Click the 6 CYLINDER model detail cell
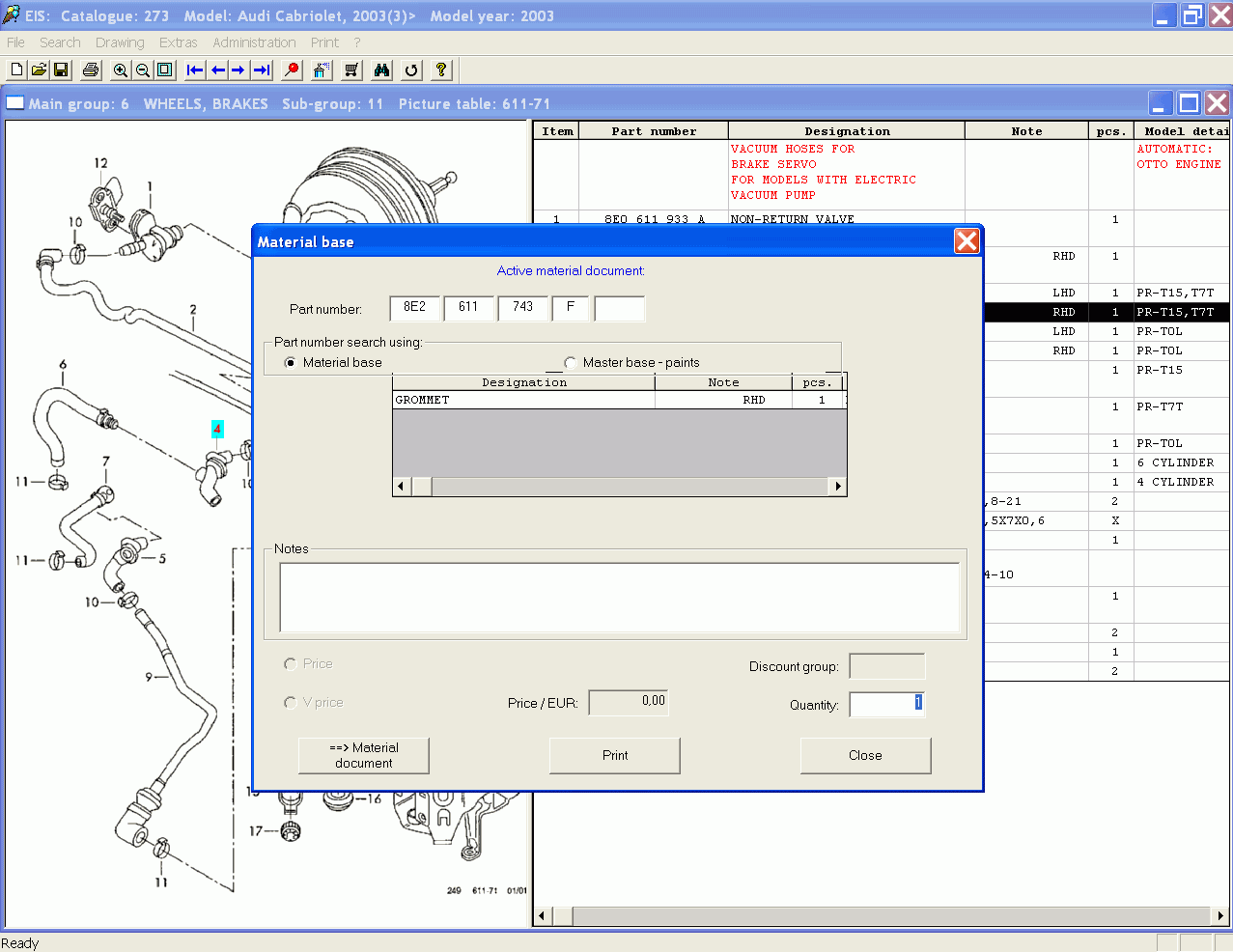The height and width of the screenshot is (952, 1233). 1183,462
